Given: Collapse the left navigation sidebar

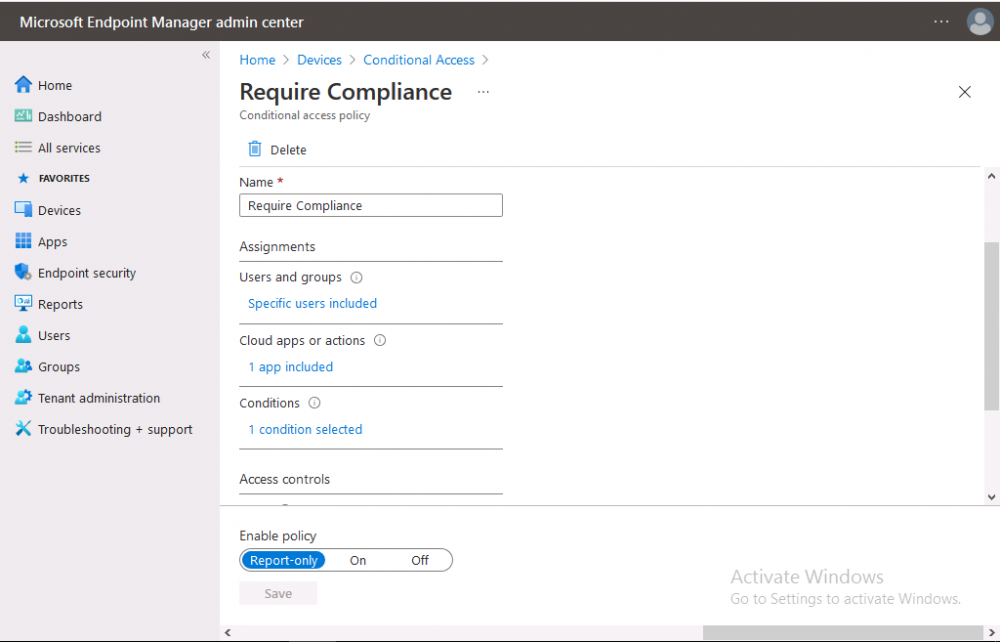Looking at the screenshot, I should point(206,55).
